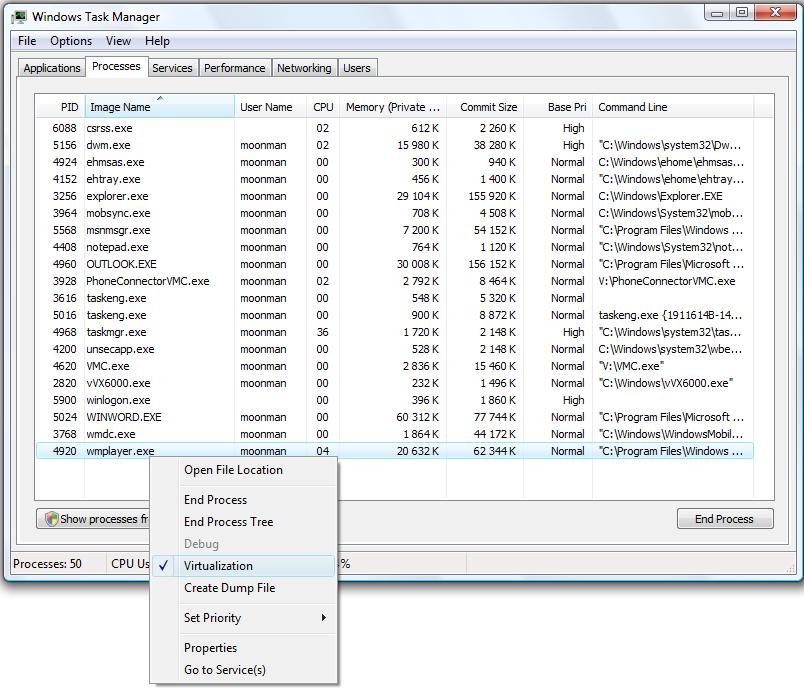Maximize the Task Manager window
Viewport: 804px width, 688px height.
pyautogui.click(x=742, y=12)
